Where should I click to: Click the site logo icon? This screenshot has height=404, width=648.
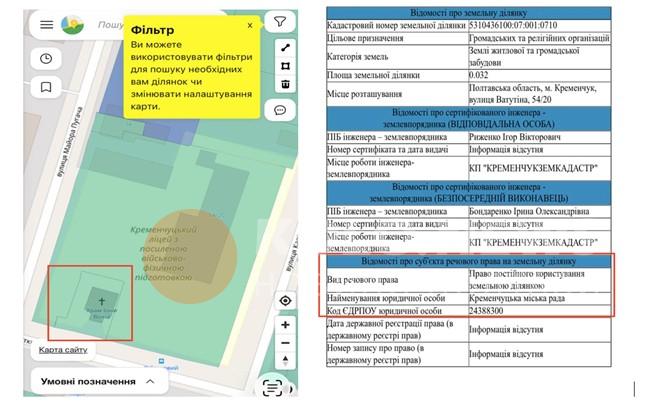(73, 24)
